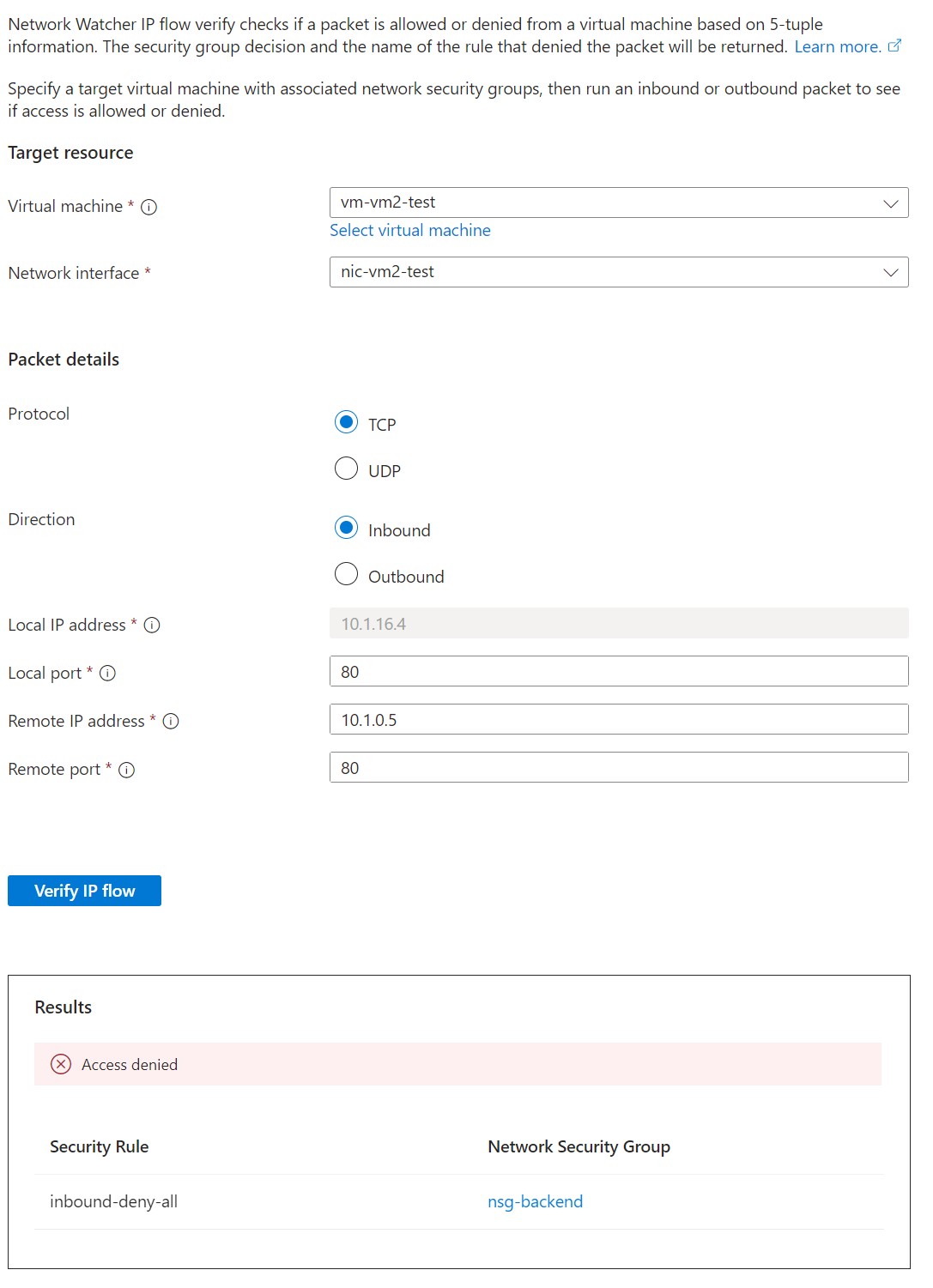933x1288 pixels.
Task: Select the TCP protocol radio button
Action: point(346,422)
